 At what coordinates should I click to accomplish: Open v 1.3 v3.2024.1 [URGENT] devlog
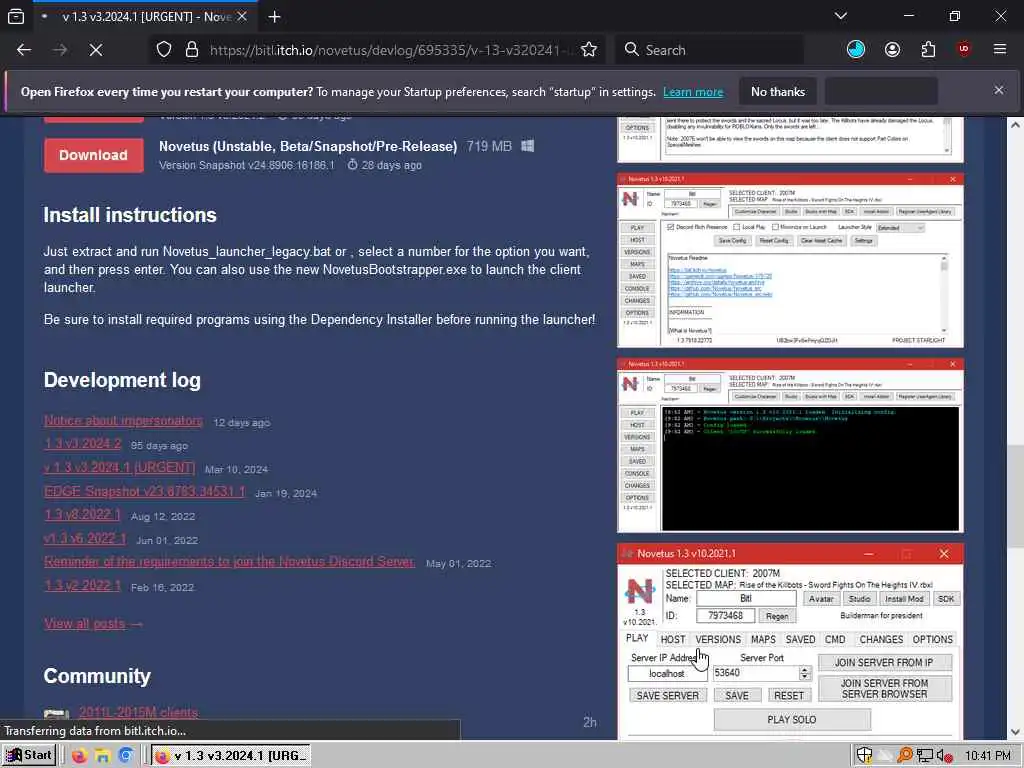120,468
